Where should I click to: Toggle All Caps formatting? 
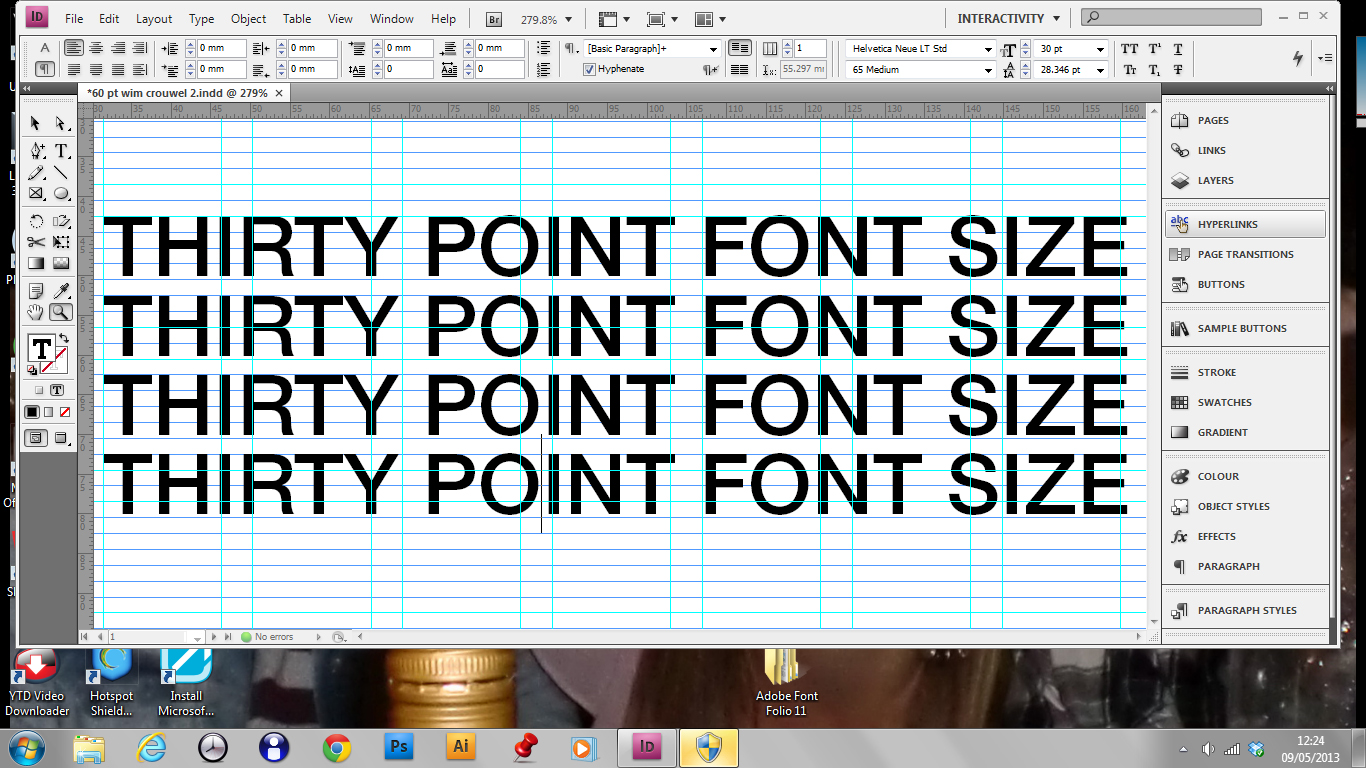tap(1129, 48)
